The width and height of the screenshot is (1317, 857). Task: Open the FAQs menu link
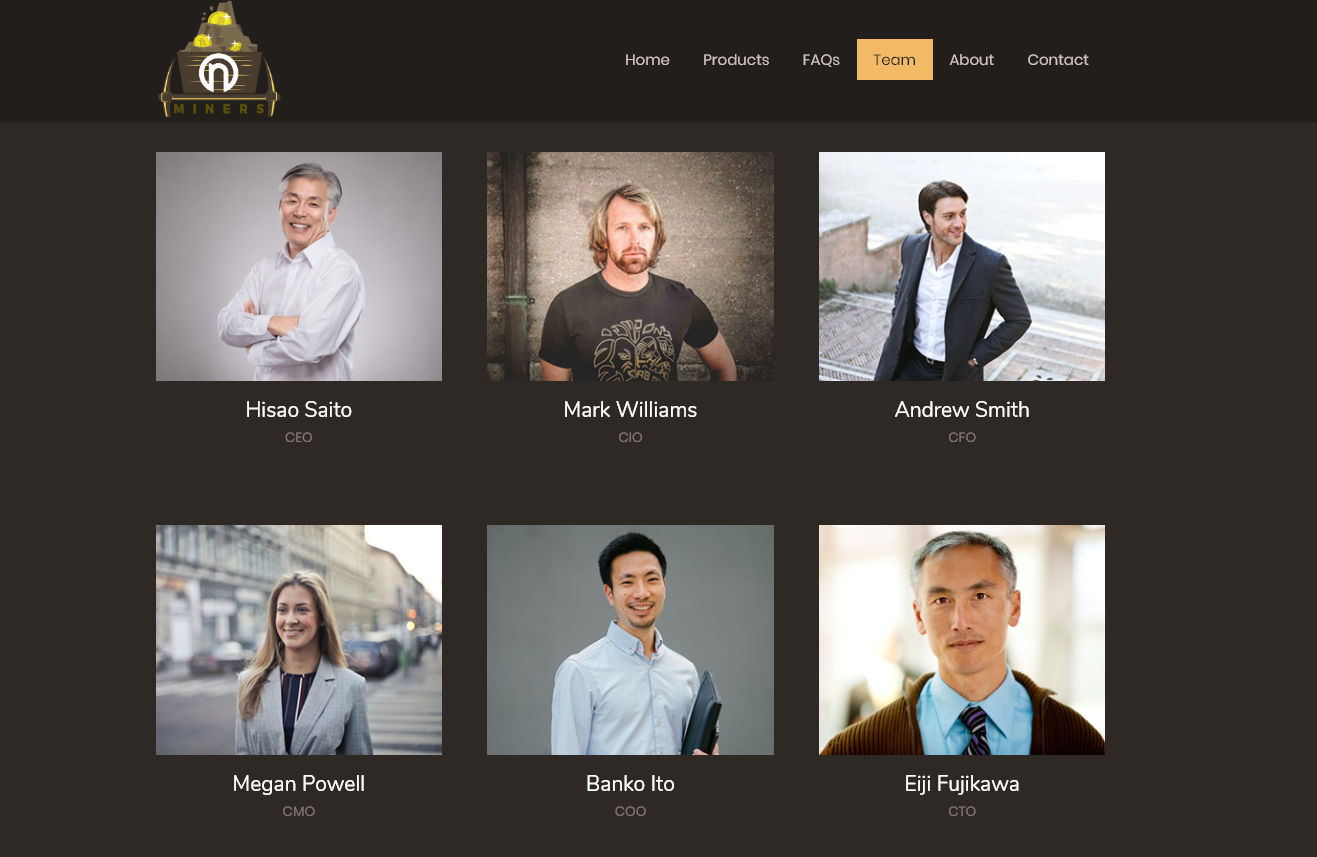point(821,60)
